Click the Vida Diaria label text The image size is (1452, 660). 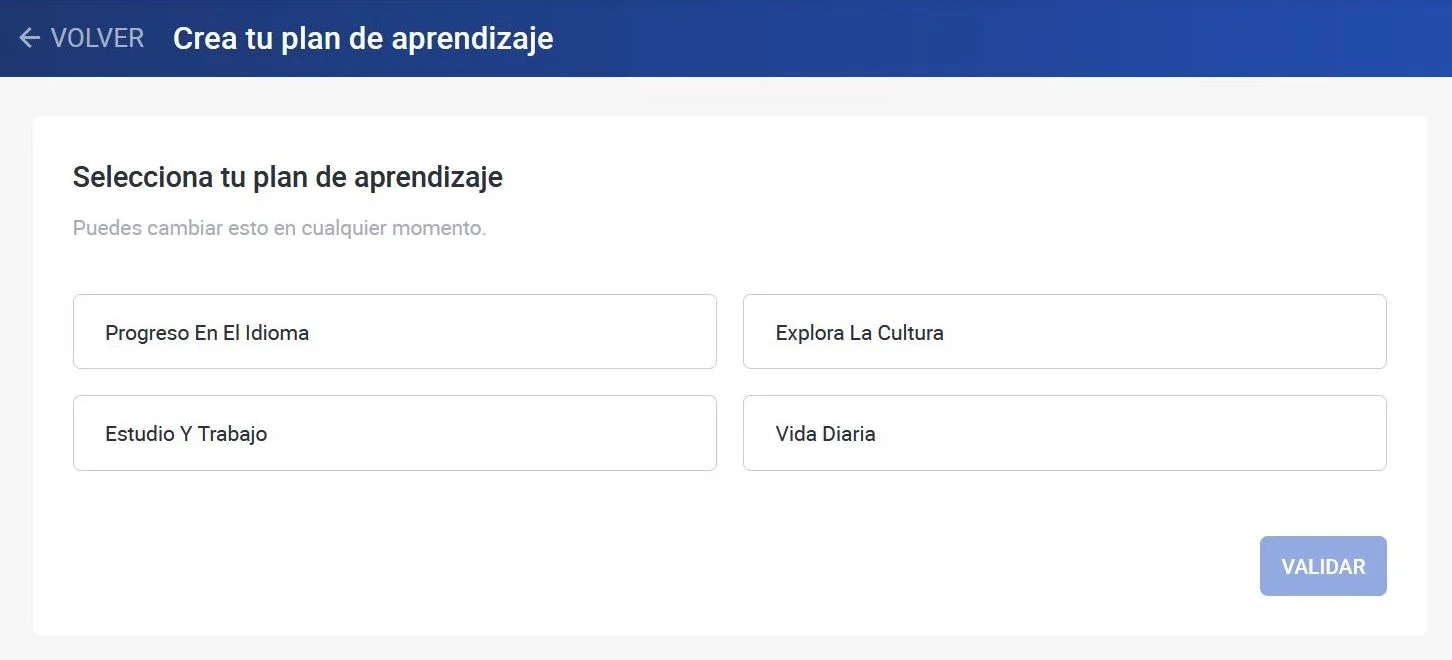click(825, 434)
